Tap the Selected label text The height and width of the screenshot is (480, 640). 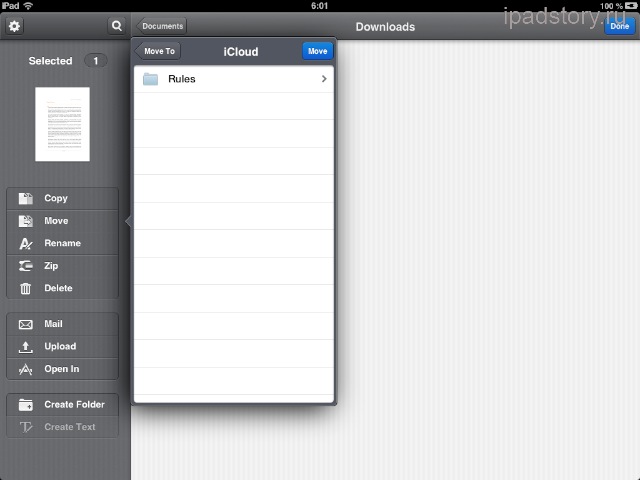coord(51,61)
